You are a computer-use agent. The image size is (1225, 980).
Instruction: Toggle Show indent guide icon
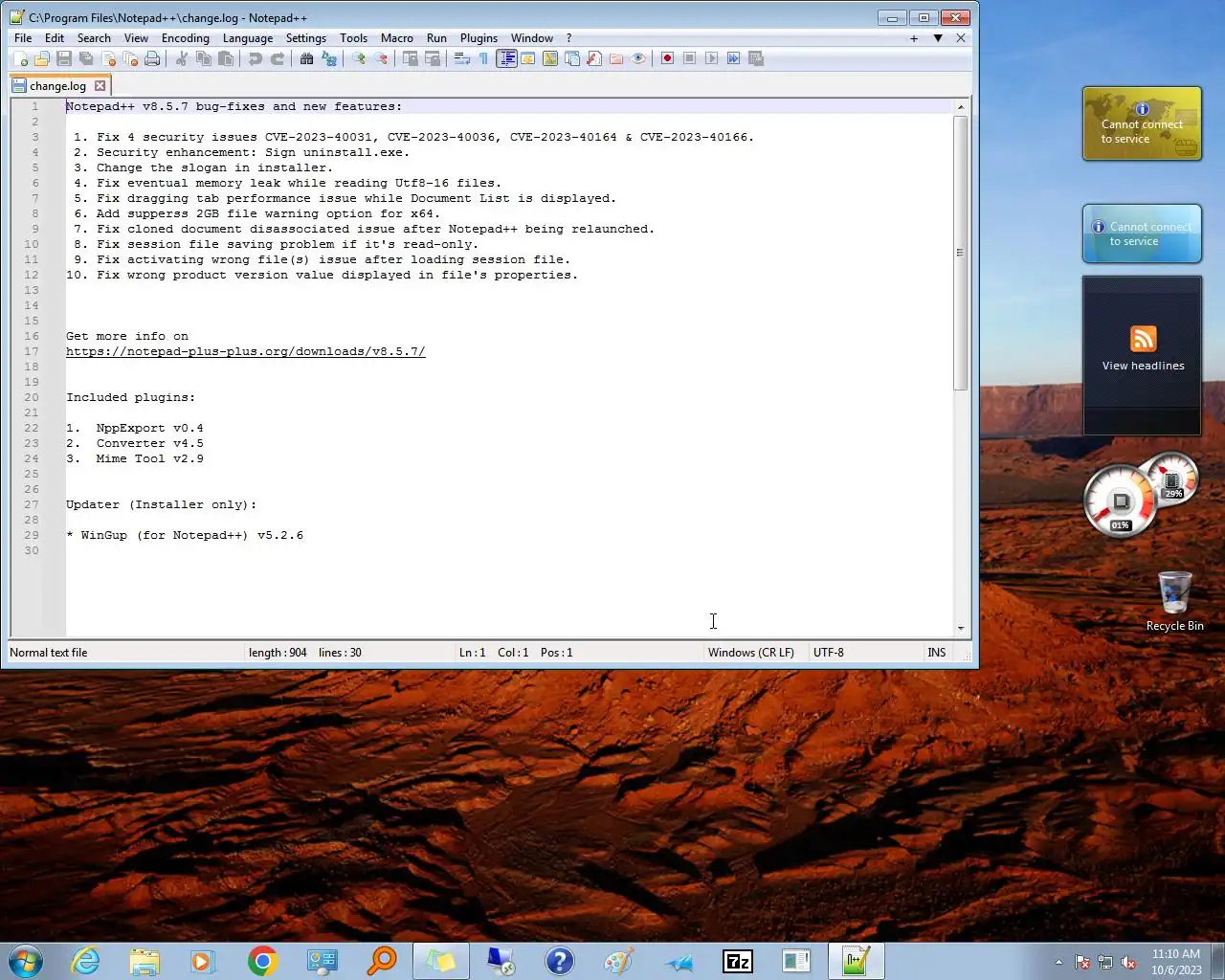click(x=506, y=58)
